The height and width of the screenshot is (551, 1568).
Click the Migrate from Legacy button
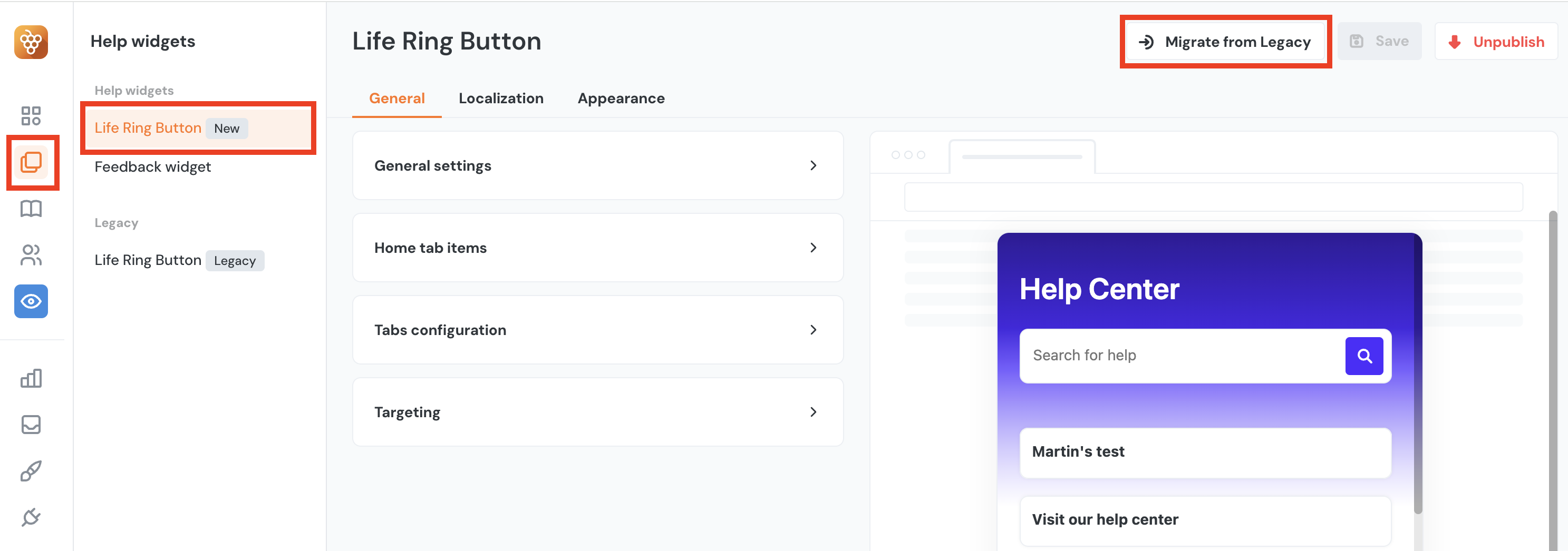1225,42
